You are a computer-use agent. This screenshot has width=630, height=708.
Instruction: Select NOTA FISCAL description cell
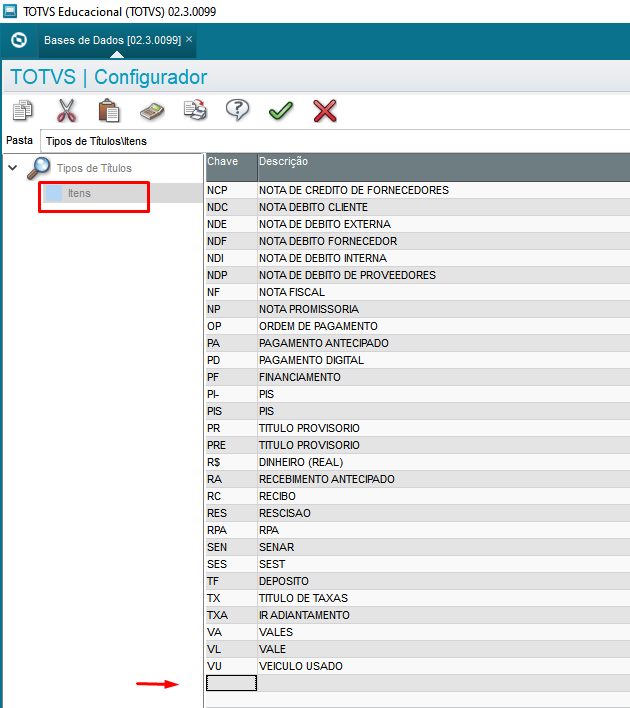444,293
